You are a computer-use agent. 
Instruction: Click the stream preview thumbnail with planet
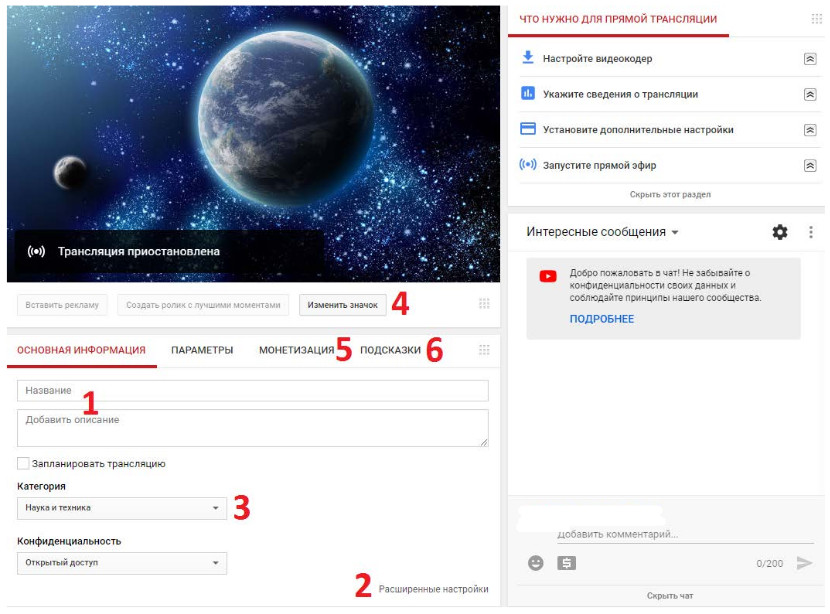[x=253, y=143]
